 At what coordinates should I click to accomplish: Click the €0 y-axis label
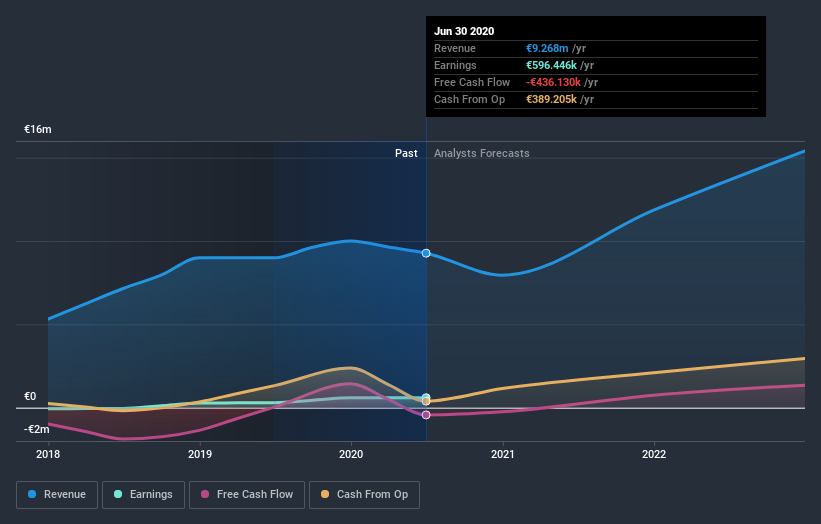click(30, 396)
